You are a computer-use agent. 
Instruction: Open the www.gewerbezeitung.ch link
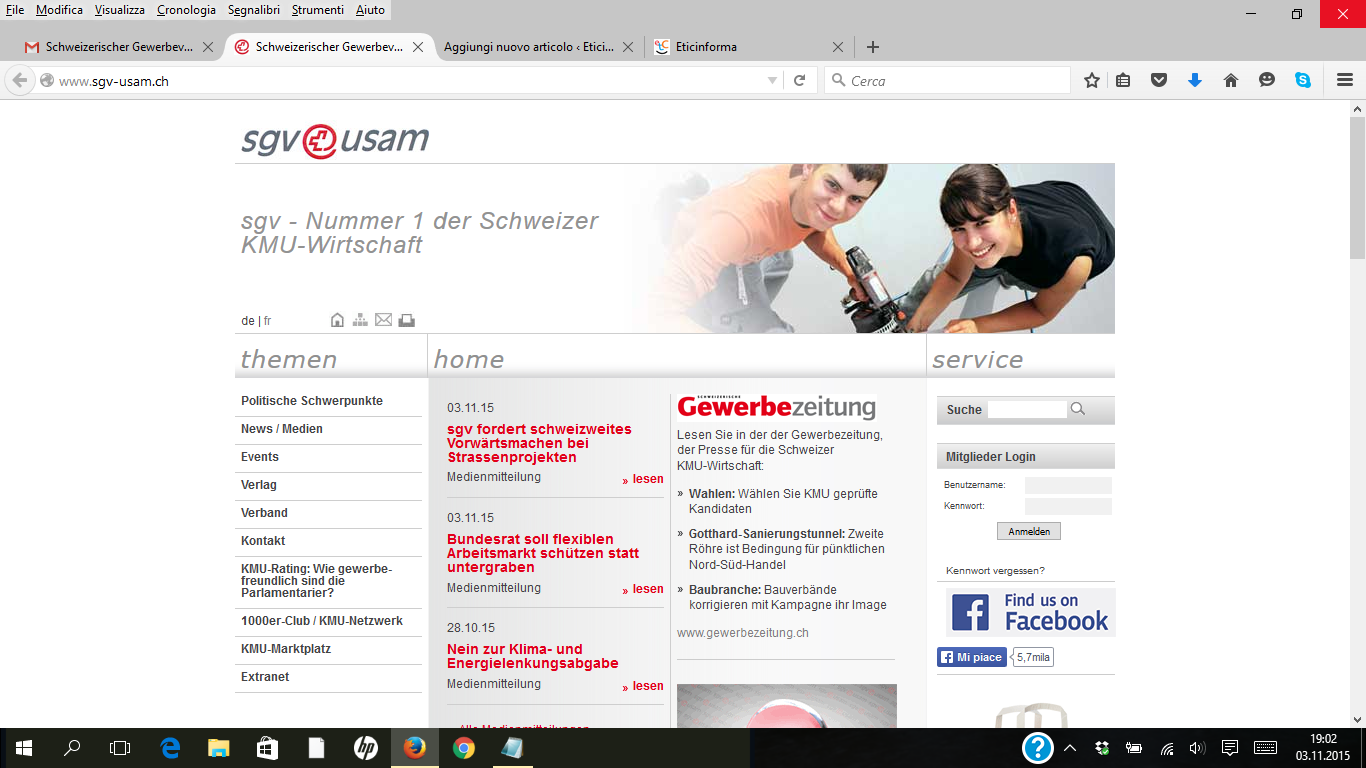click(743, 633)
